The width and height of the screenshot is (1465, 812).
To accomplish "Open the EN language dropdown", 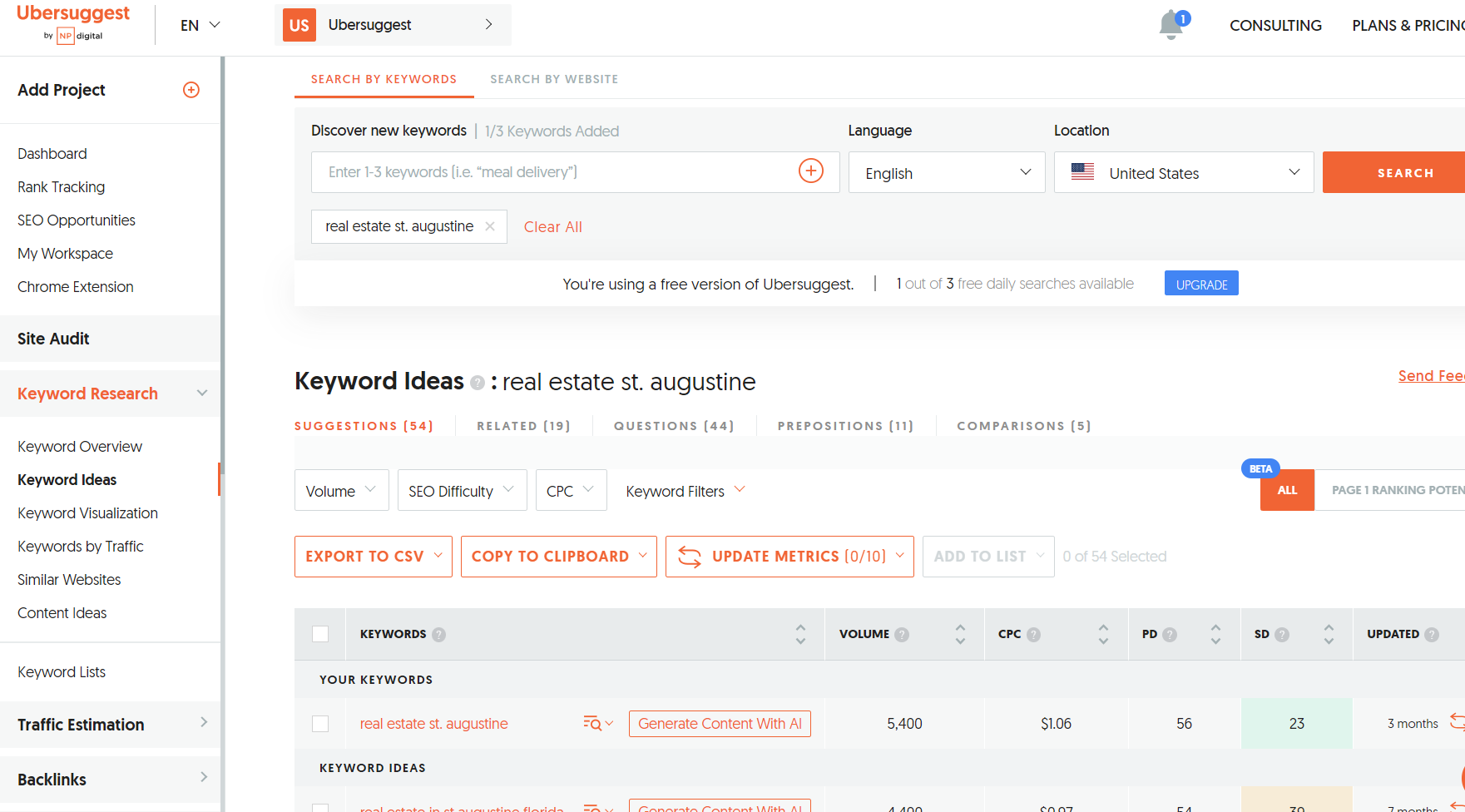I will [x=200, y=25].
